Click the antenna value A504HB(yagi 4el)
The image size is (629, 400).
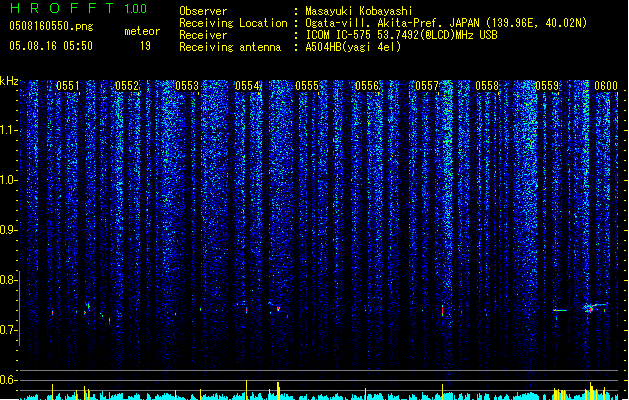353,47
